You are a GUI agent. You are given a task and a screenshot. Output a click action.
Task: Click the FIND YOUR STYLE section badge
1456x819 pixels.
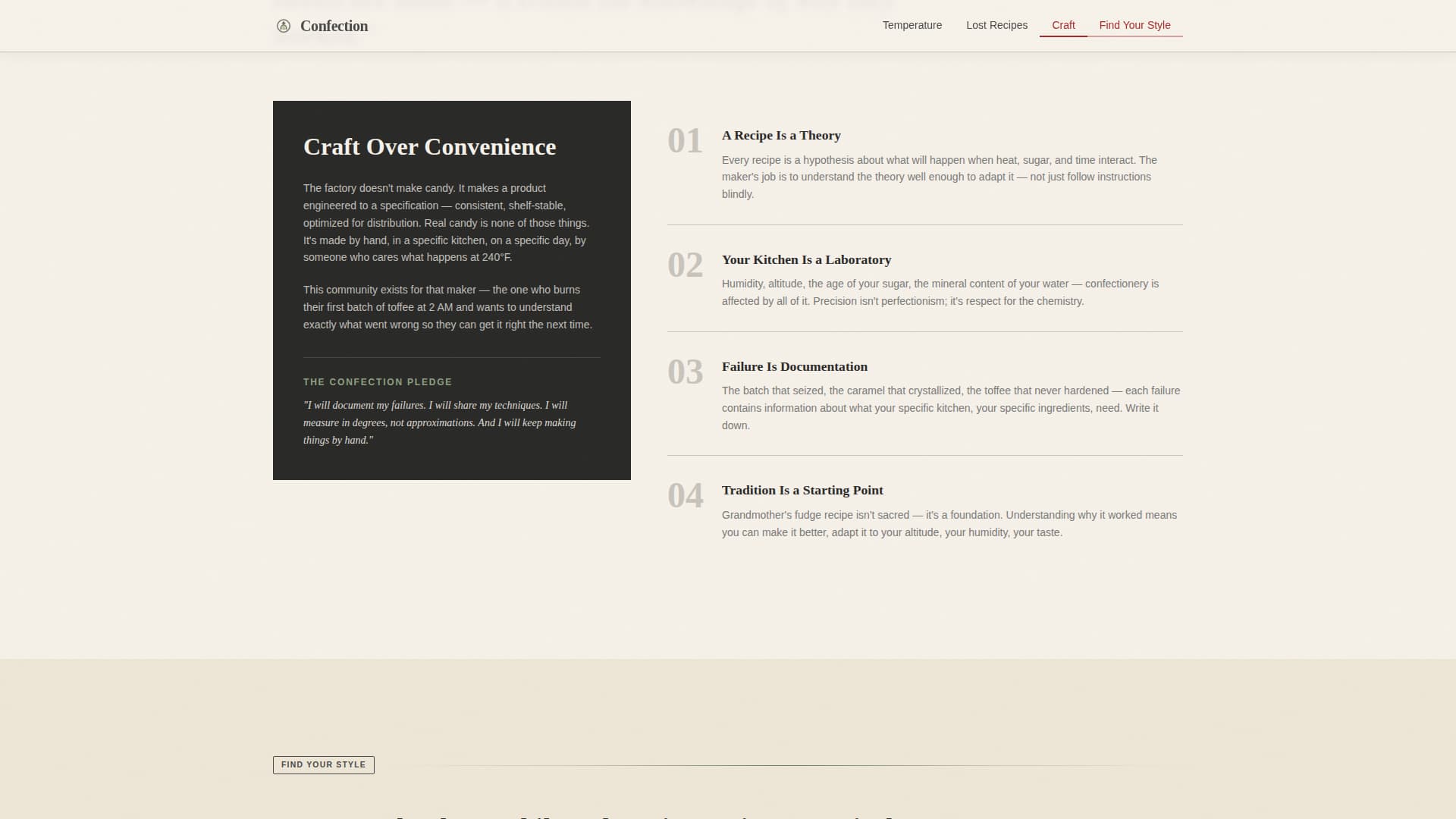tap(323, 764)
